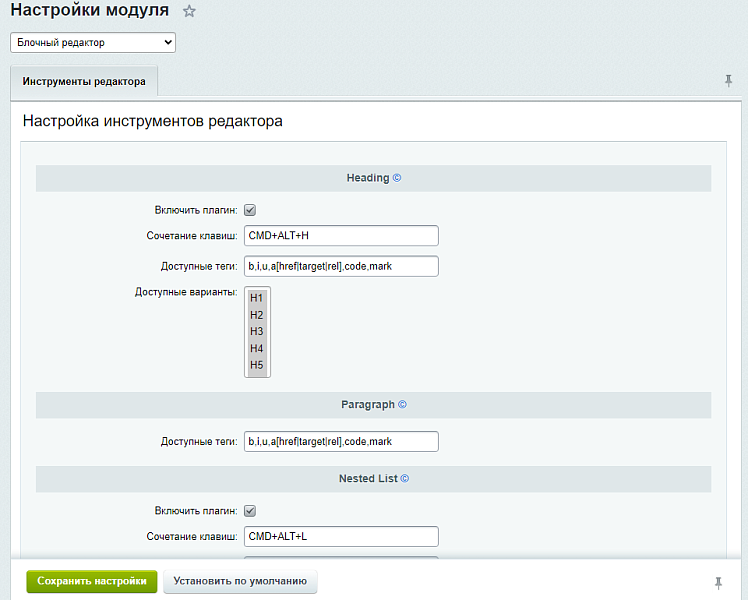Screen dimensions: 748x600
Task: Toggle the Nested List plugin enable checkbox
Action: [x=250, y=511]
